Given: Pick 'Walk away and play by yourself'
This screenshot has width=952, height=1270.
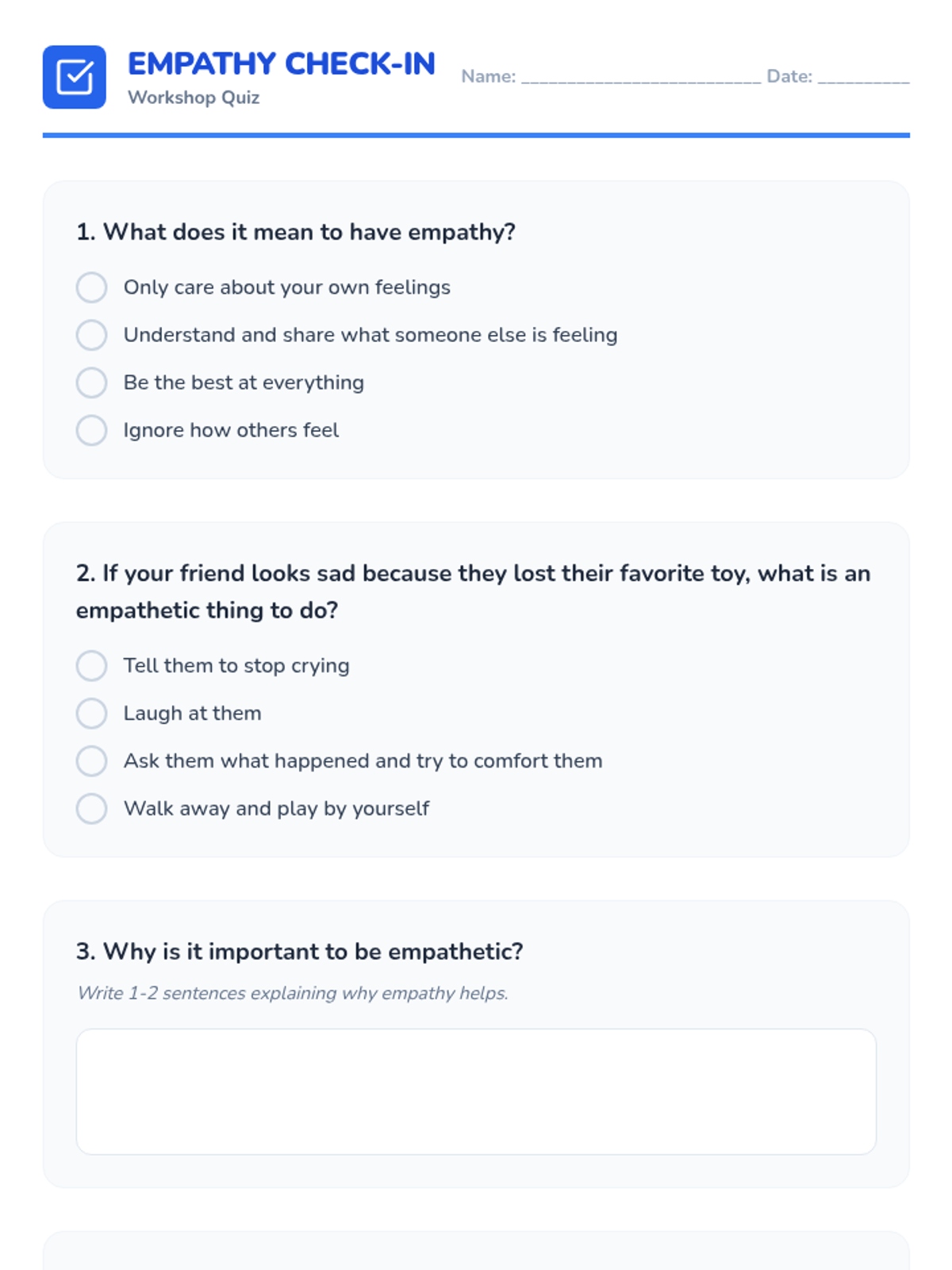Looking at the screenshot, I should pyautogui.click(x=91, y=809).
